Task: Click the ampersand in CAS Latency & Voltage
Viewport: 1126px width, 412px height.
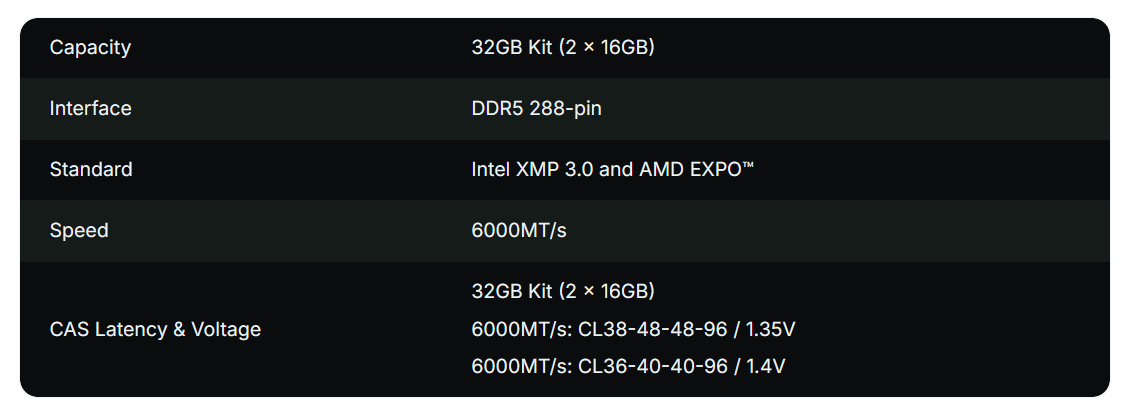Action: click(x=179, y=329)
